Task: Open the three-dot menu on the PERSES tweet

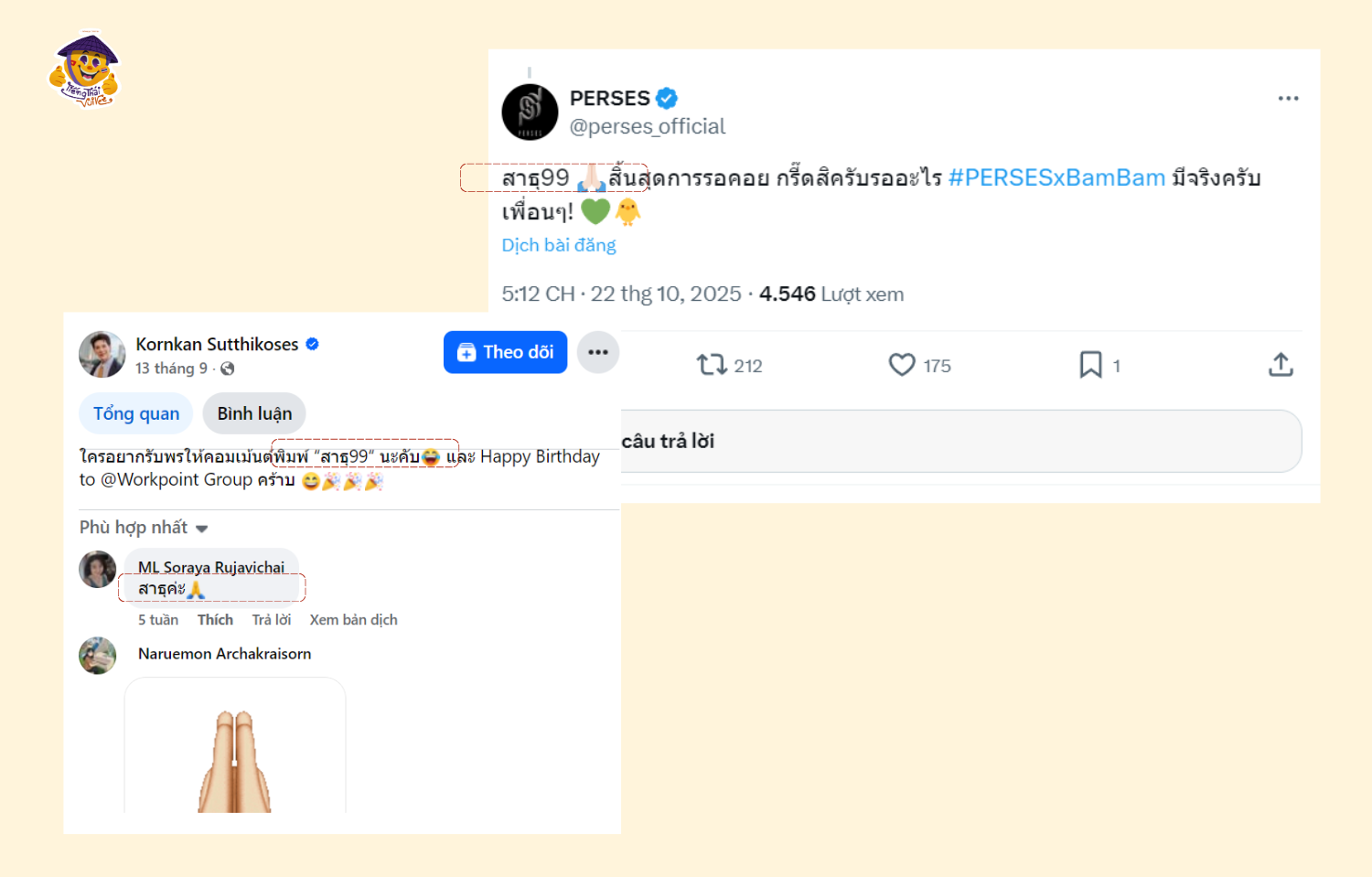Action: pyautogui.click(x=1288, y=99)
